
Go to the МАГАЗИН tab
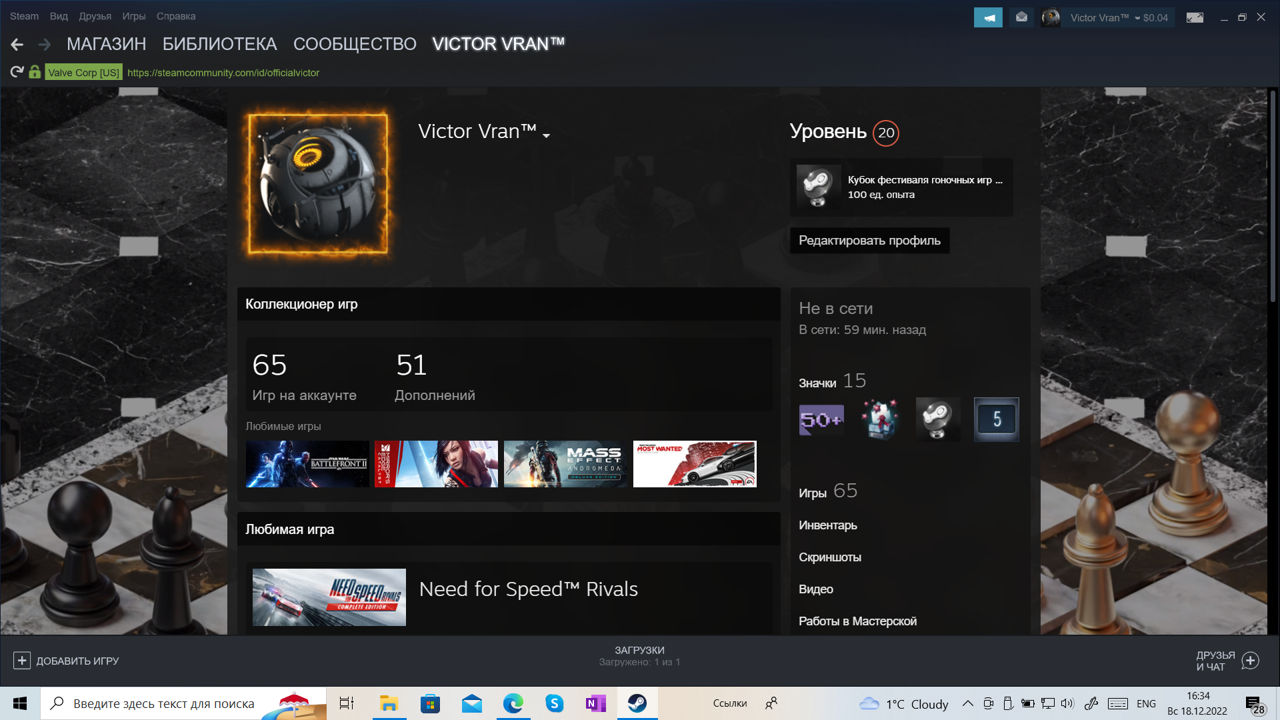click(106, 44)
